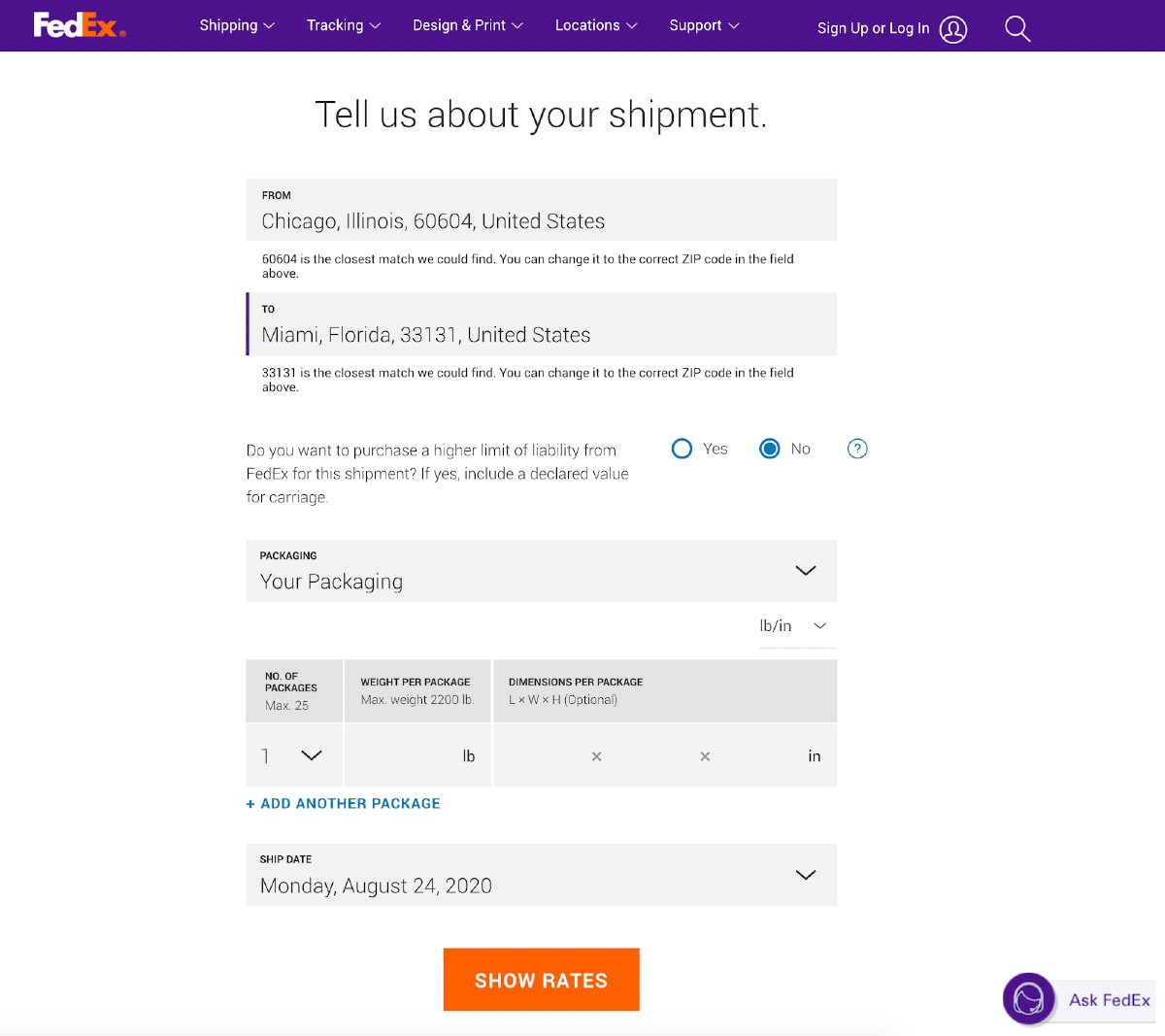
Task: Select No for higher liability limit
Action: (770, 449)
